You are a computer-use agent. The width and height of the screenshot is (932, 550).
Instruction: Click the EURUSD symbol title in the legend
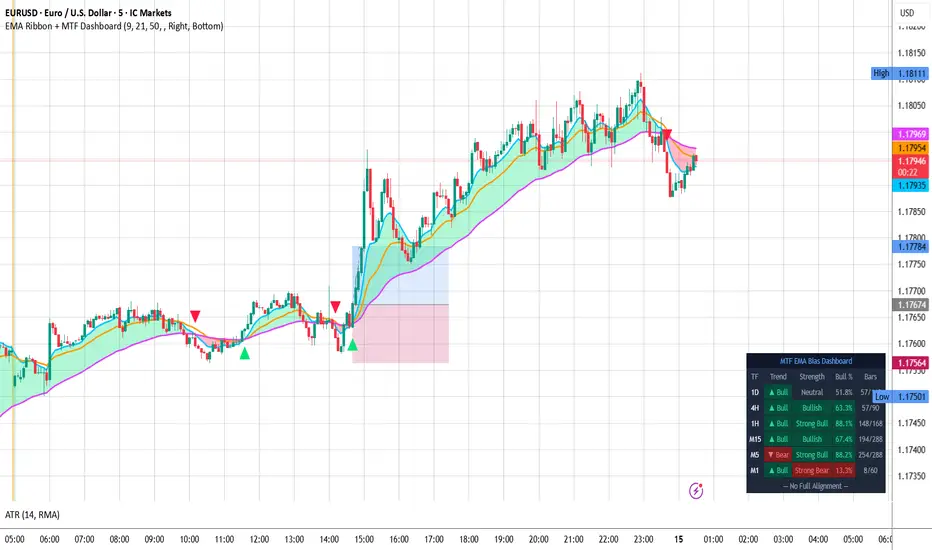[x=88, y=12]
